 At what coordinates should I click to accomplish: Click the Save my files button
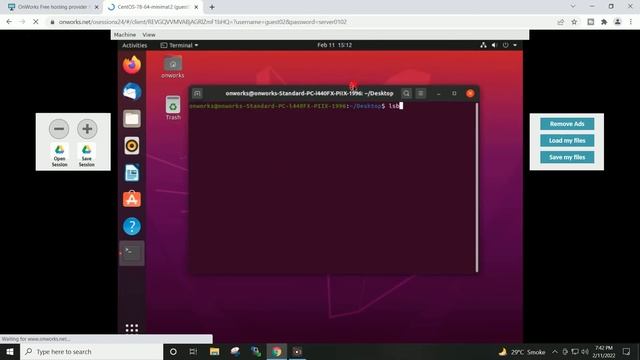pyautogui.click(x=567, y=157)
